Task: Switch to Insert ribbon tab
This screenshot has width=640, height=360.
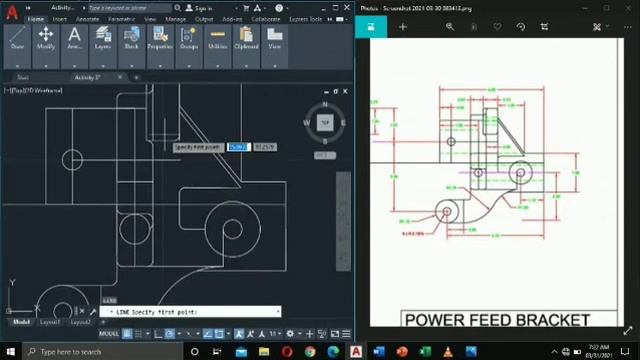Action: point(60,19)
